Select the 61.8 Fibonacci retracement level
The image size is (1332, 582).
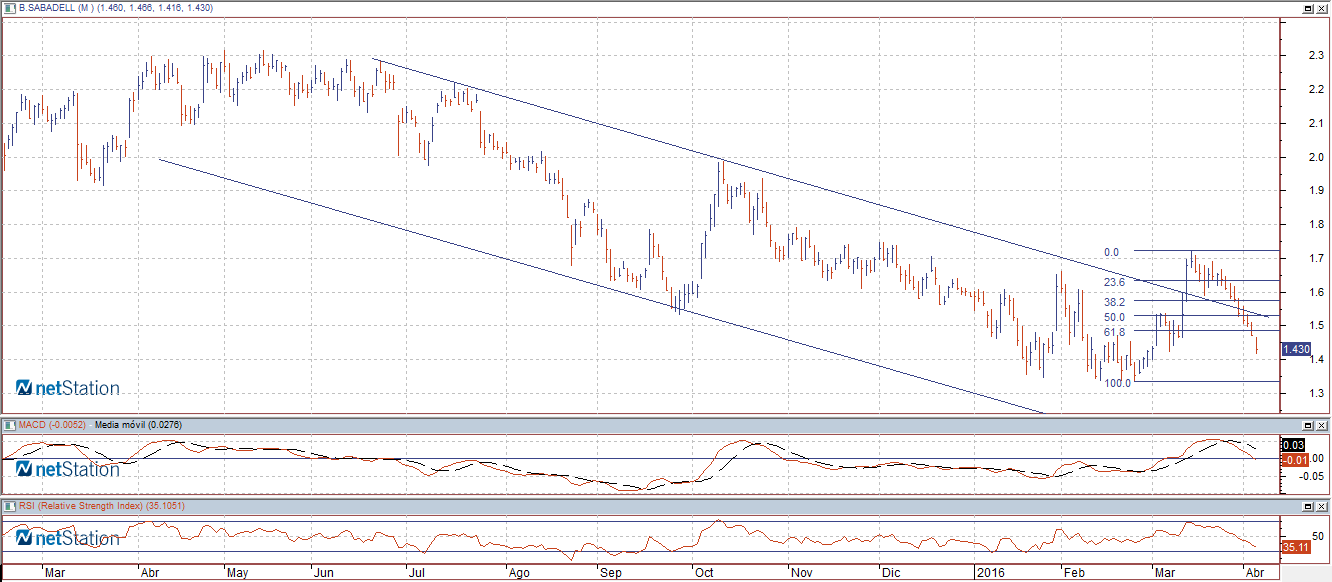point(1115,332)
